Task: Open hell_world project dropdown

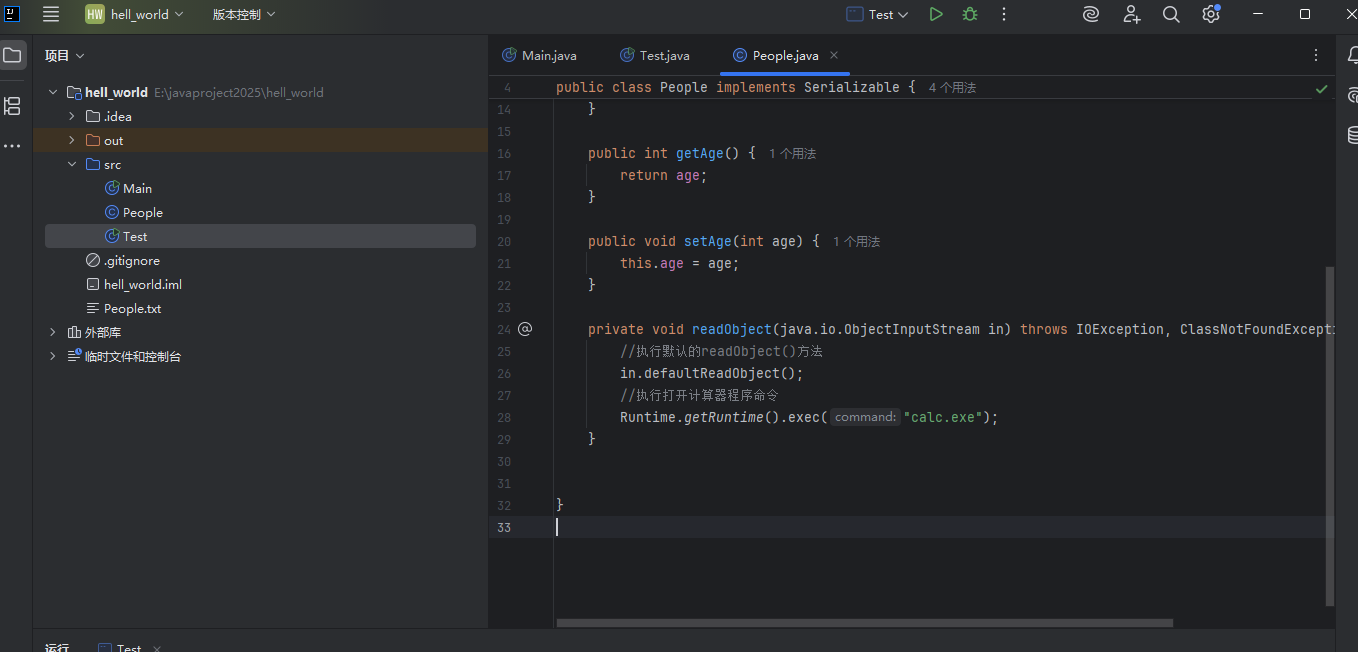Action: tap(136, 14)
